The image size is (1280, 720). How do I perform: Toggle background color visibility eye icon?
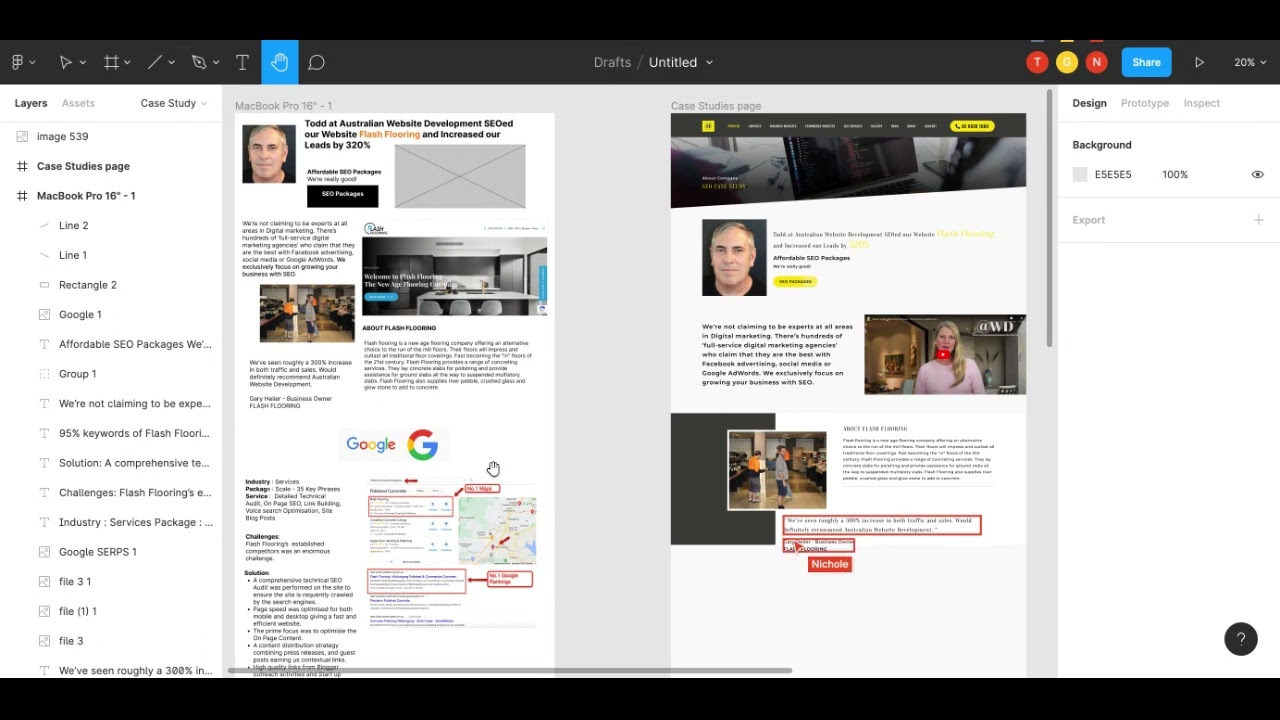[1258, 175]
